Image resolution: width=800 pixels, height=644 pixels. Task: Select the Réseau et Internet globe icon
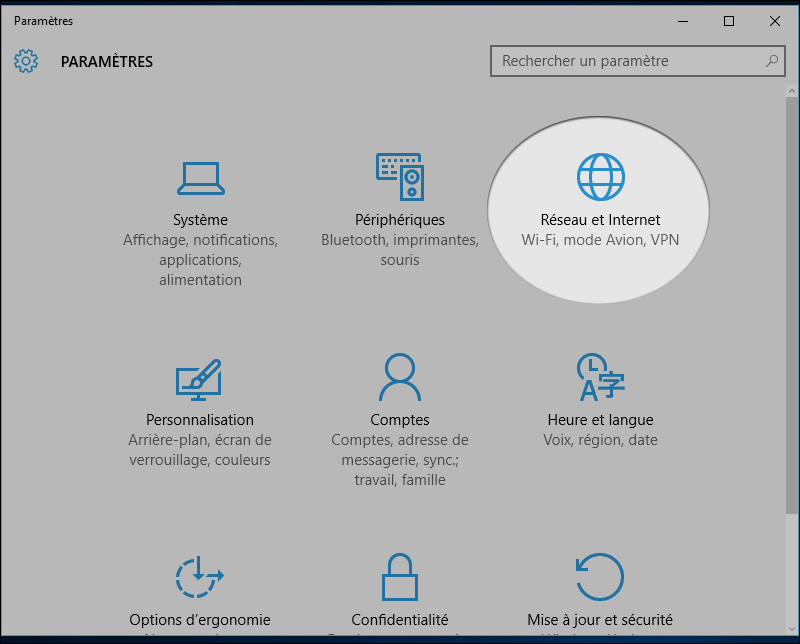pos(599,176)
